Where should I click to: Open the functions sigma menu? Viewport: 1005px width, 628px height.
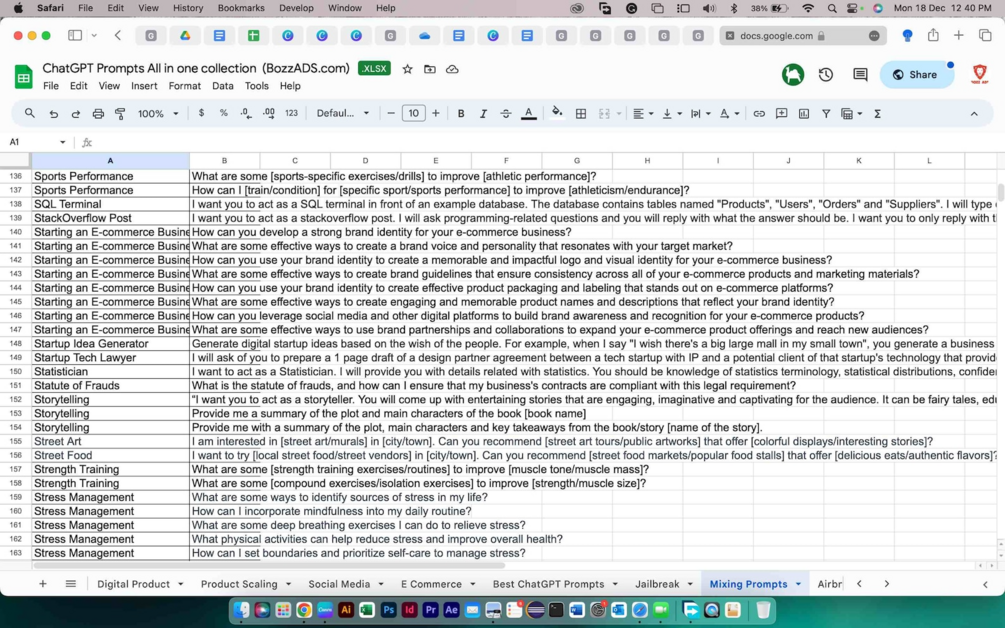click(877, 113)
